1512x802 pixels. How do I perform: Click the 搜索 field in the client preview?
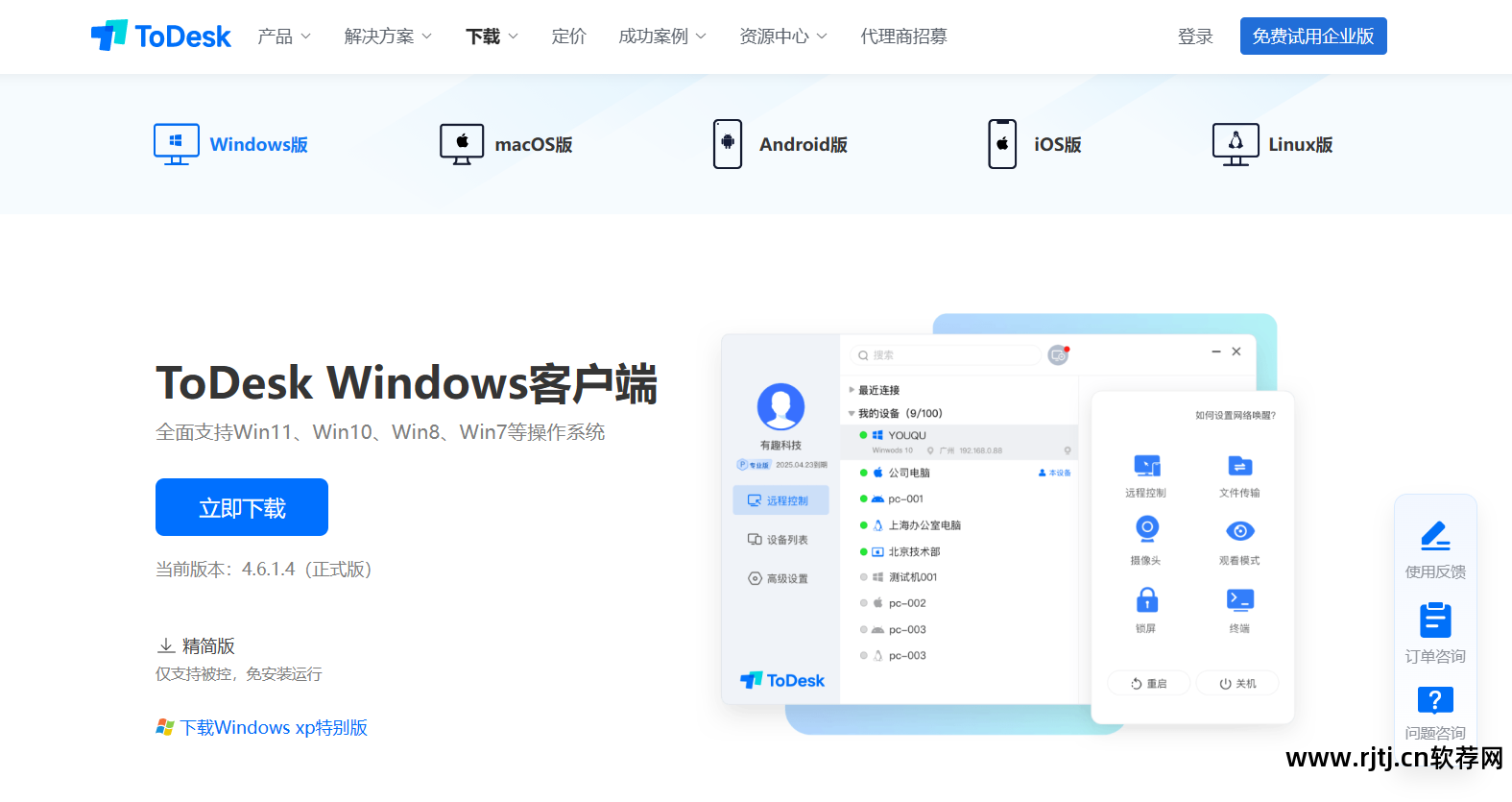[x=945, y=355]
